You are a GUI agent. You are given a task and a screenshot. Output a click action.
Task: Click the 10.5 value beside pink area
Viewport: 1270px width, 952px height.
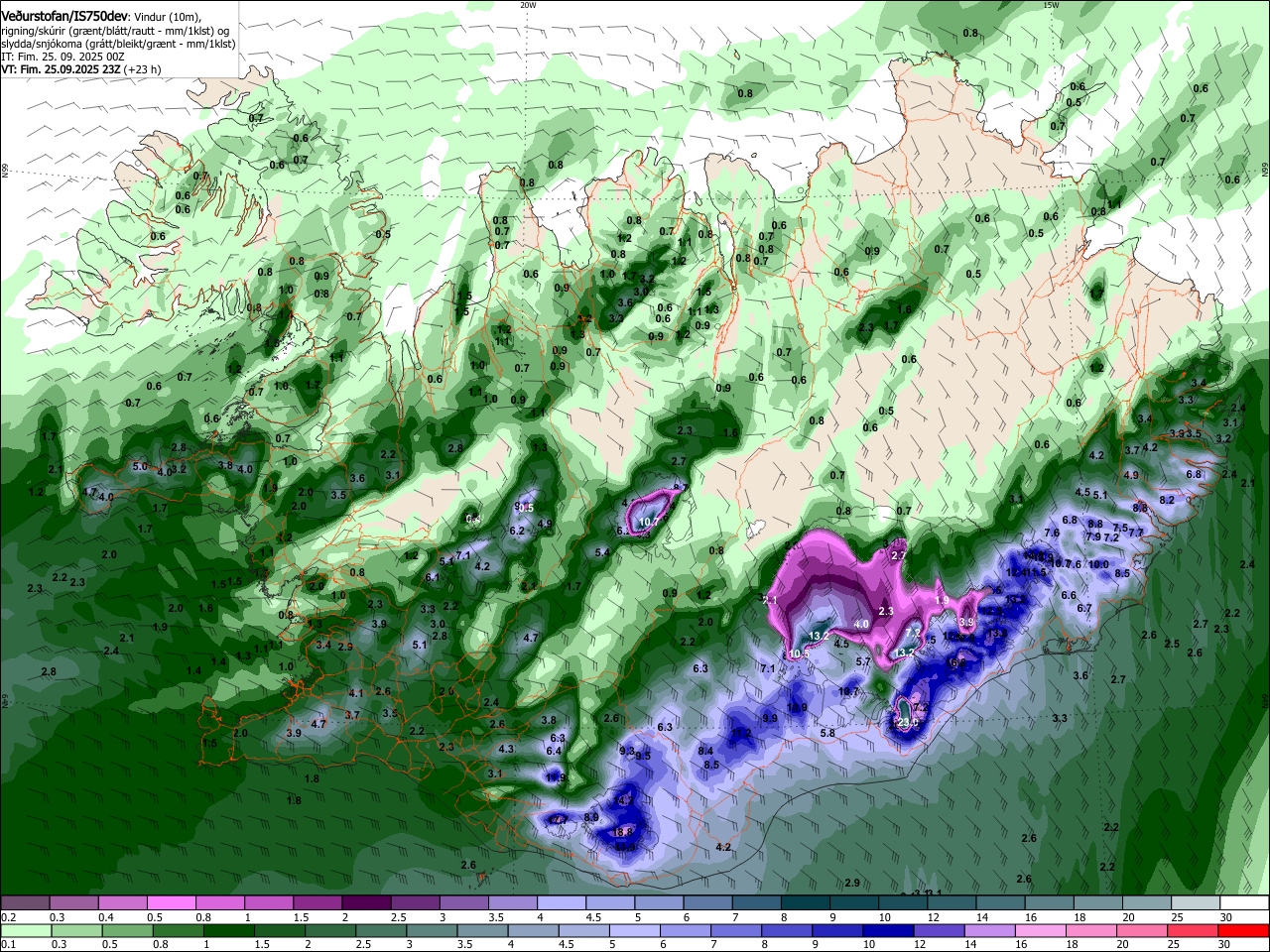799,654
